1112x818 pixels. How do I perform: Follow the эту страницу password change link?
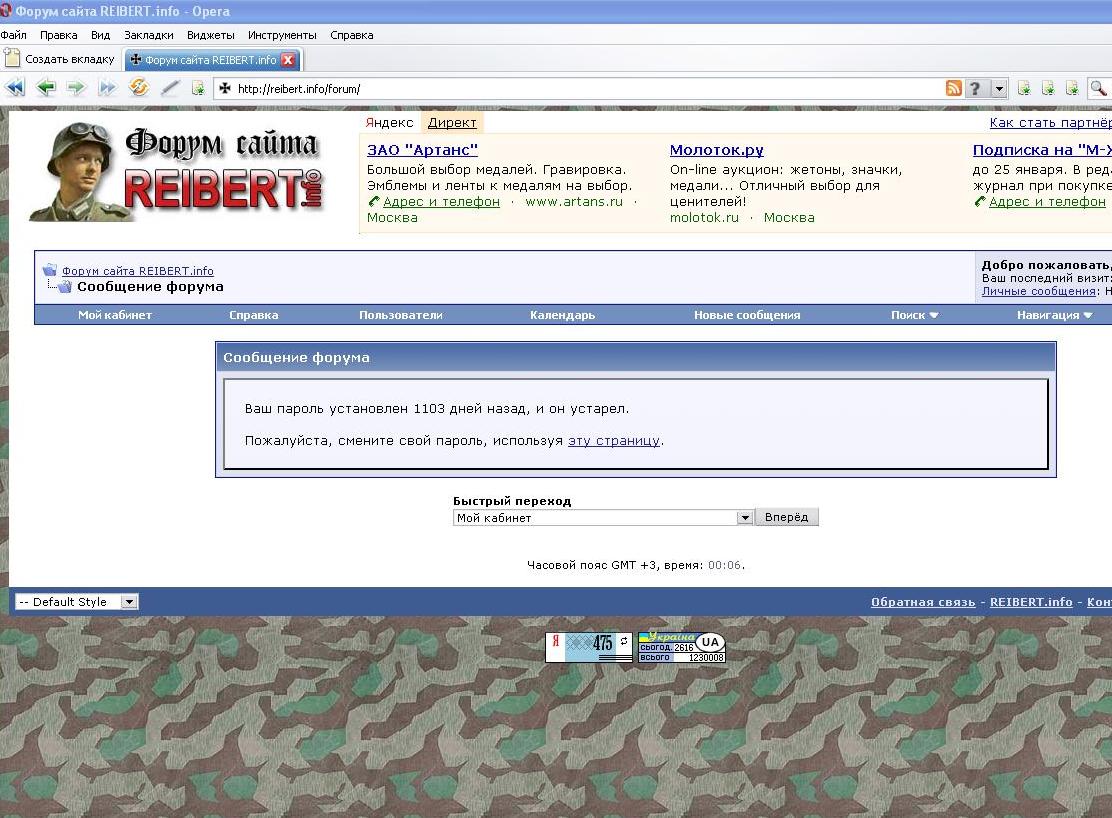pyautogui.click(x=613, y=441)
